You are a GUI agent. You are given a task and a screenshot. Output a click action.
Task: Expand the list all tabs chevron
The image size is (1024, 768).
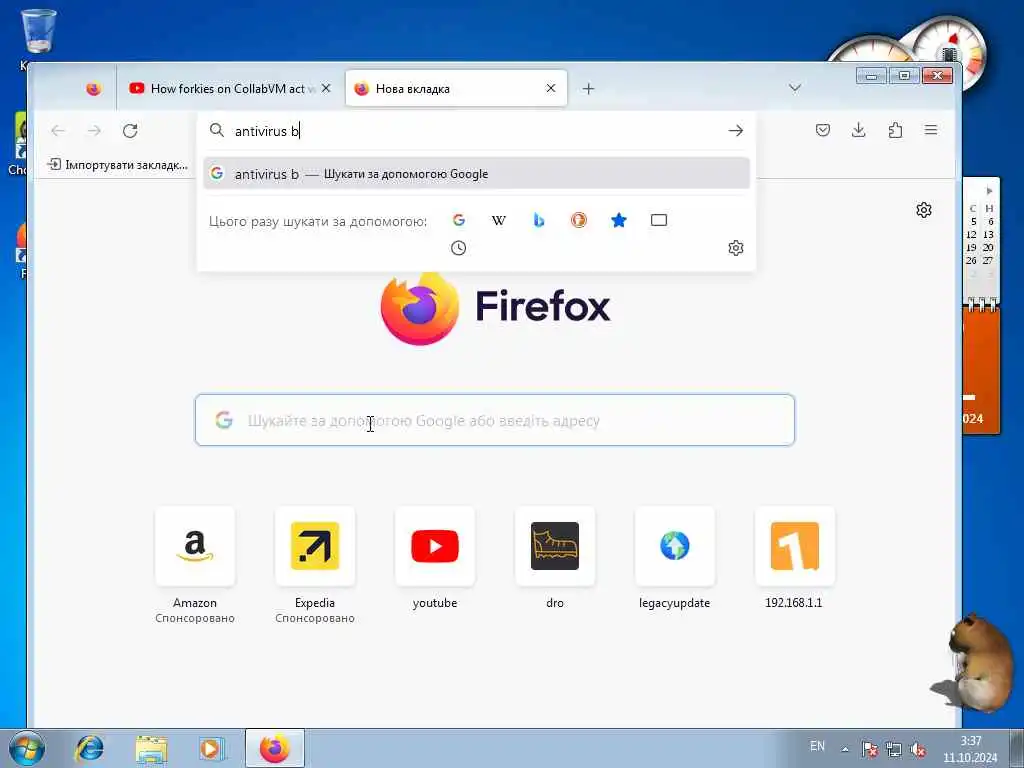coord(795,88)
